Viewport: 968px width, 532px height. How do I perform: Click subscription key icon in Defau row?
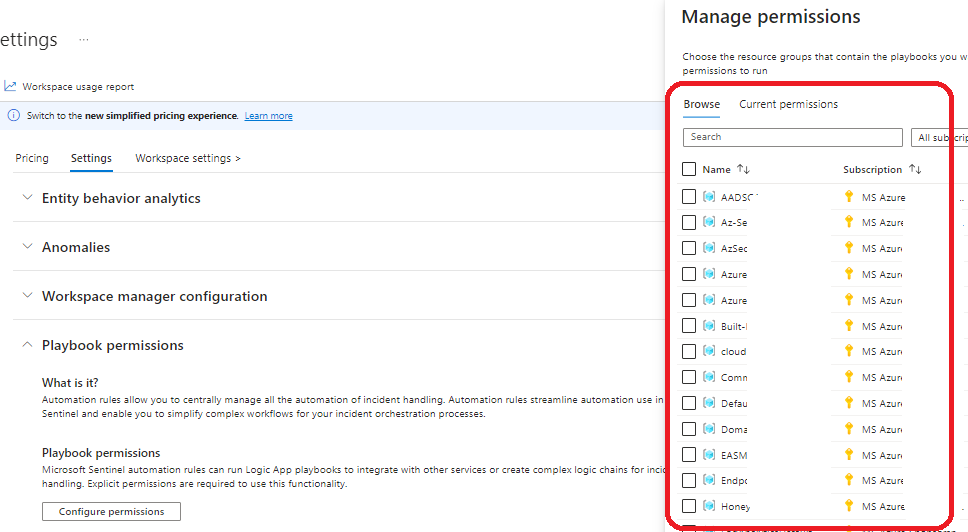[849, 403]
